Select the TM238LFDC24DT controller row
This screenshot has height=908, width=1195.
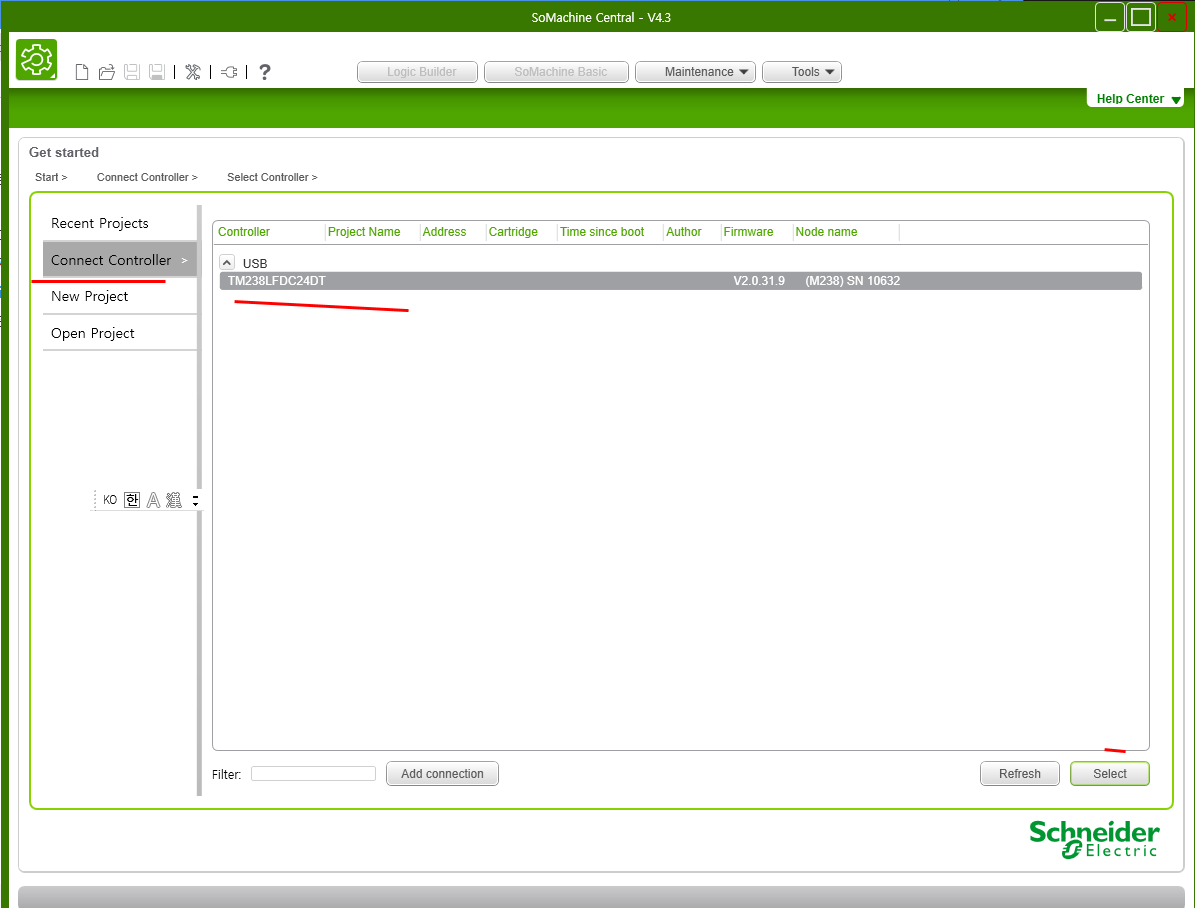tap(681, 281)
